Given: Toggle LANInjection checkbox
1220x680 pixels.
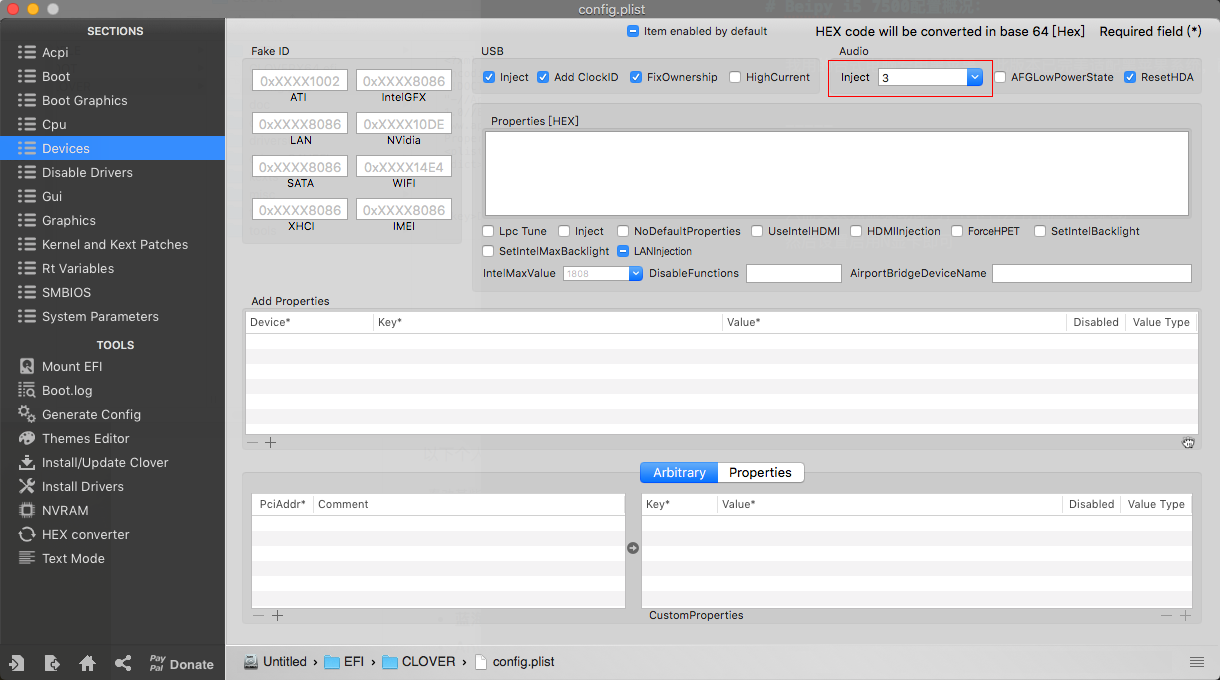Looking at the screenshot, I should [x=624, y=251].
